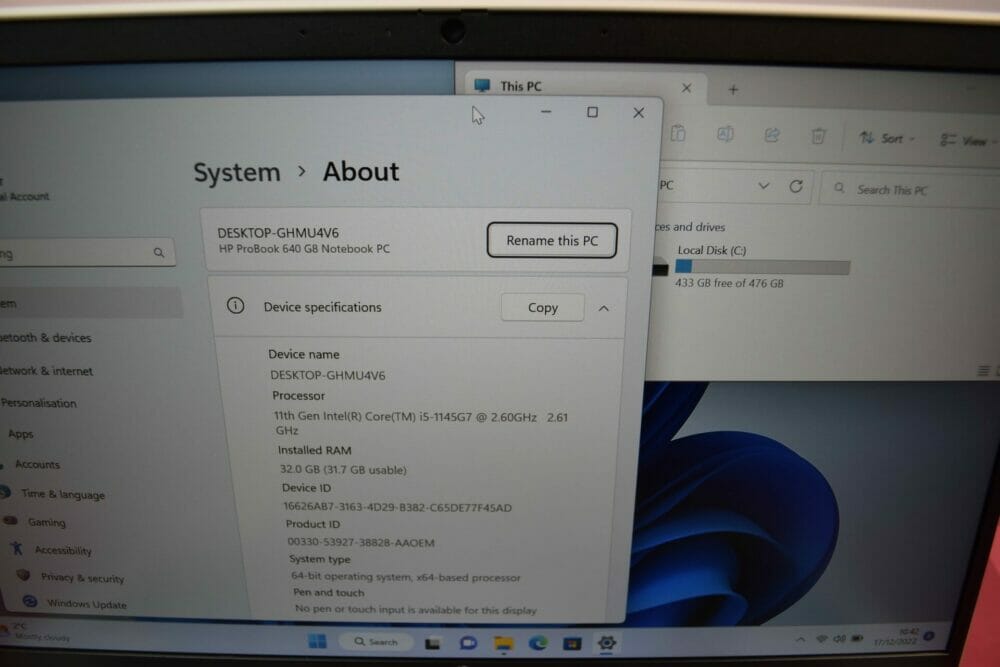Click the info icon beside Device specifications

[235, 306]
